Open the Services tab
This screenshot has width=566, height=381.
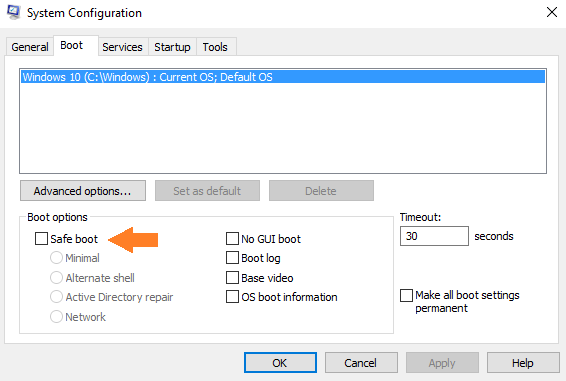coord(122,47)
